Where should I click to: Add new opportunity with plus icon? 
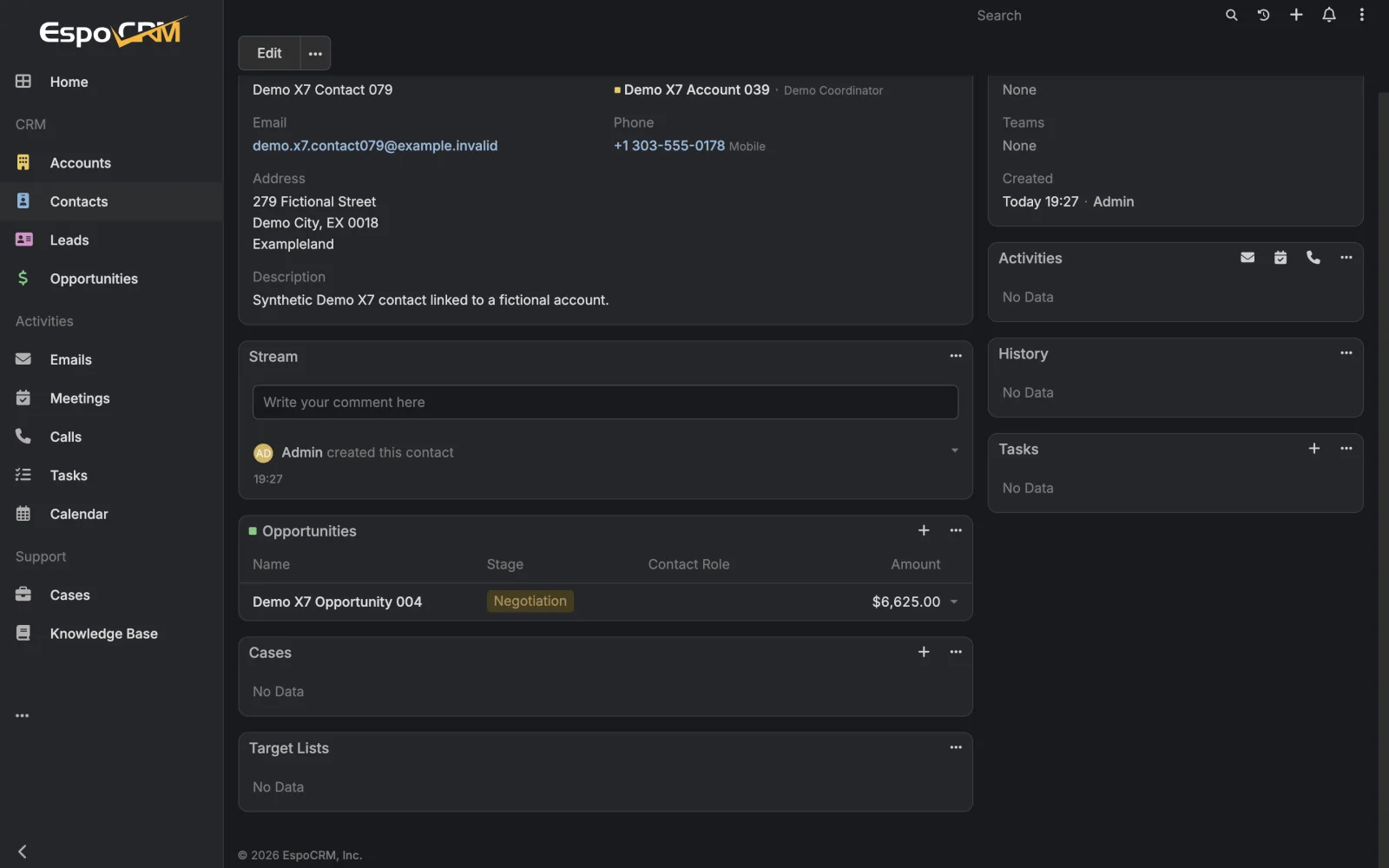pyautogui.click(x=924, y=530)
